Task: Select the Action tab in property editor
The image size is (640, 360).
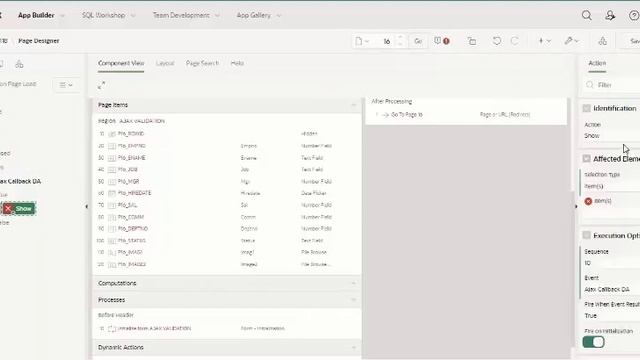Action: 597,63
